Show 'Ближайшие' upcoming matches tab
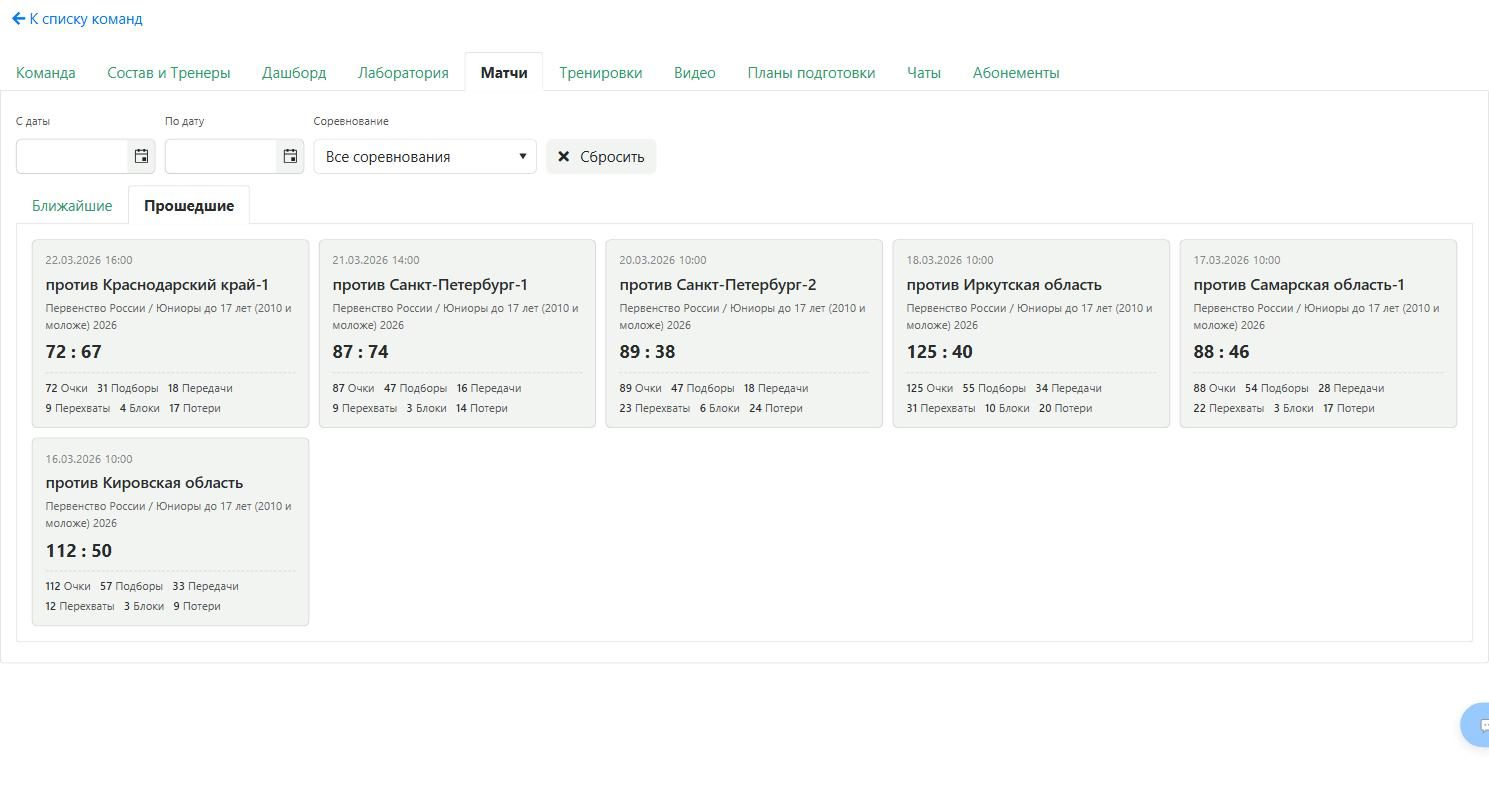The image size is (1489, 812). (72, 205)
